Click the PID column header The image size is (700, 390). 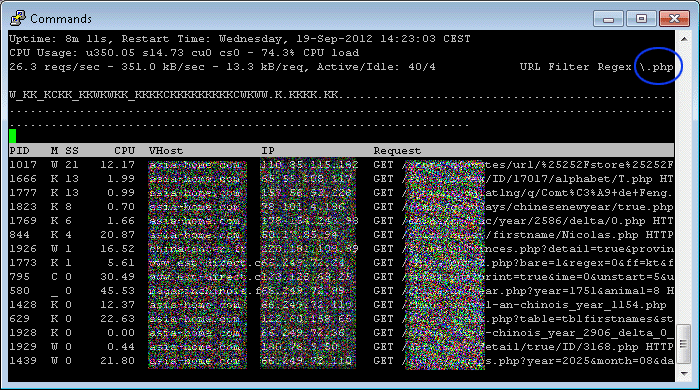(19, 150)
